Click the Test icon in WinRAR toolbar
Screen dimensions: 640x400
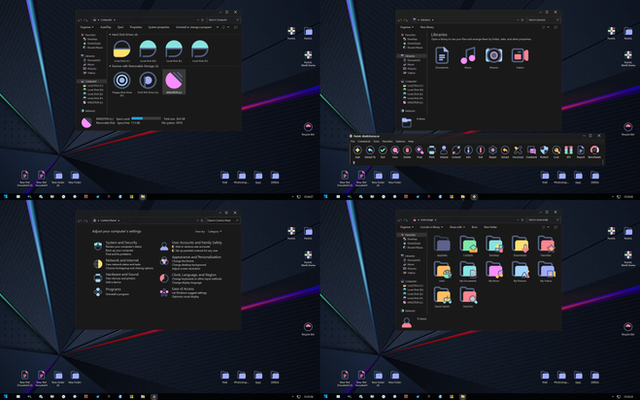[x=382, y=150]
